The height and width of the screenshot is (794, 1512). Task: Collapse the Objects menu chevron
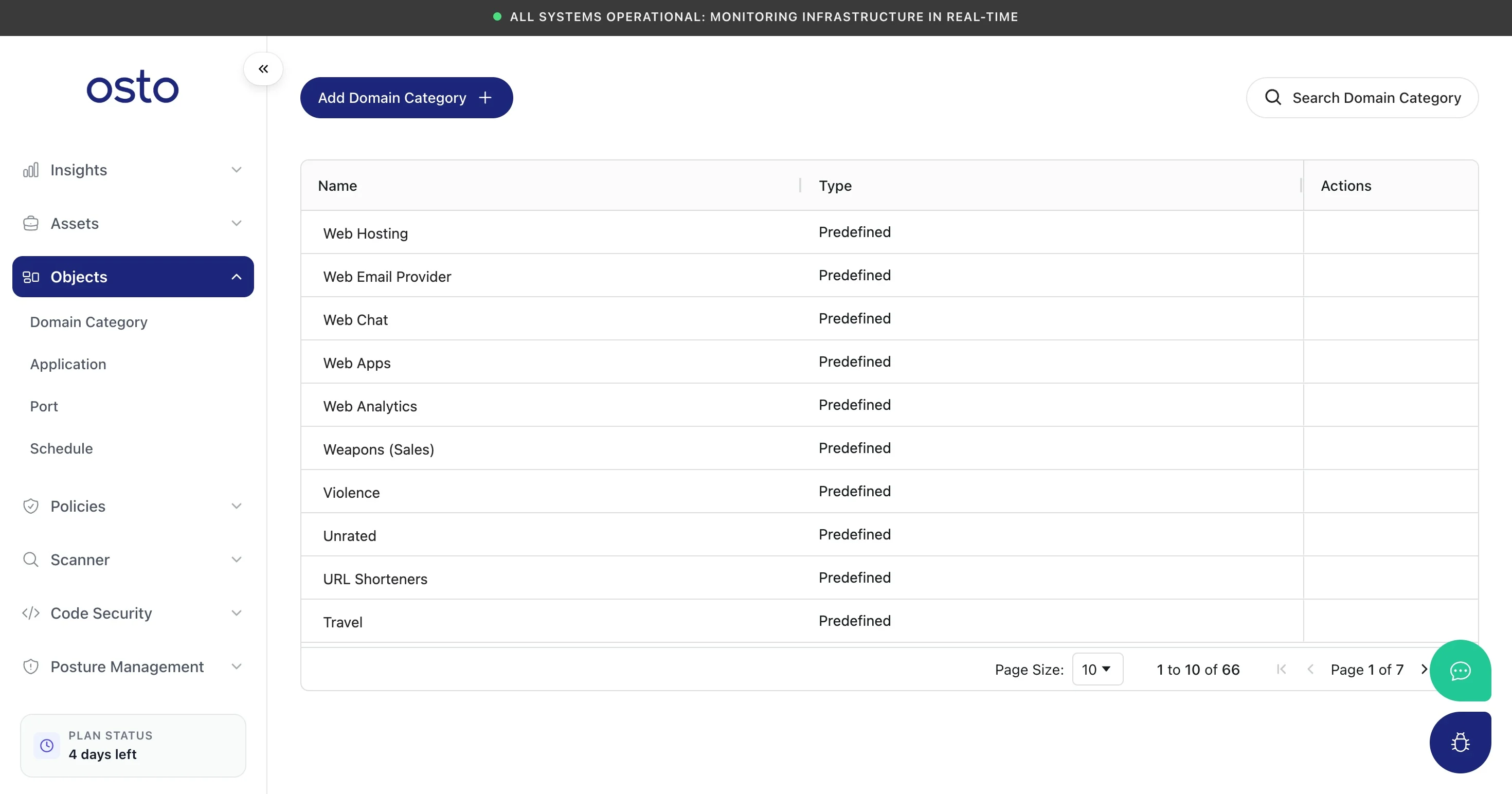(237, 276)
